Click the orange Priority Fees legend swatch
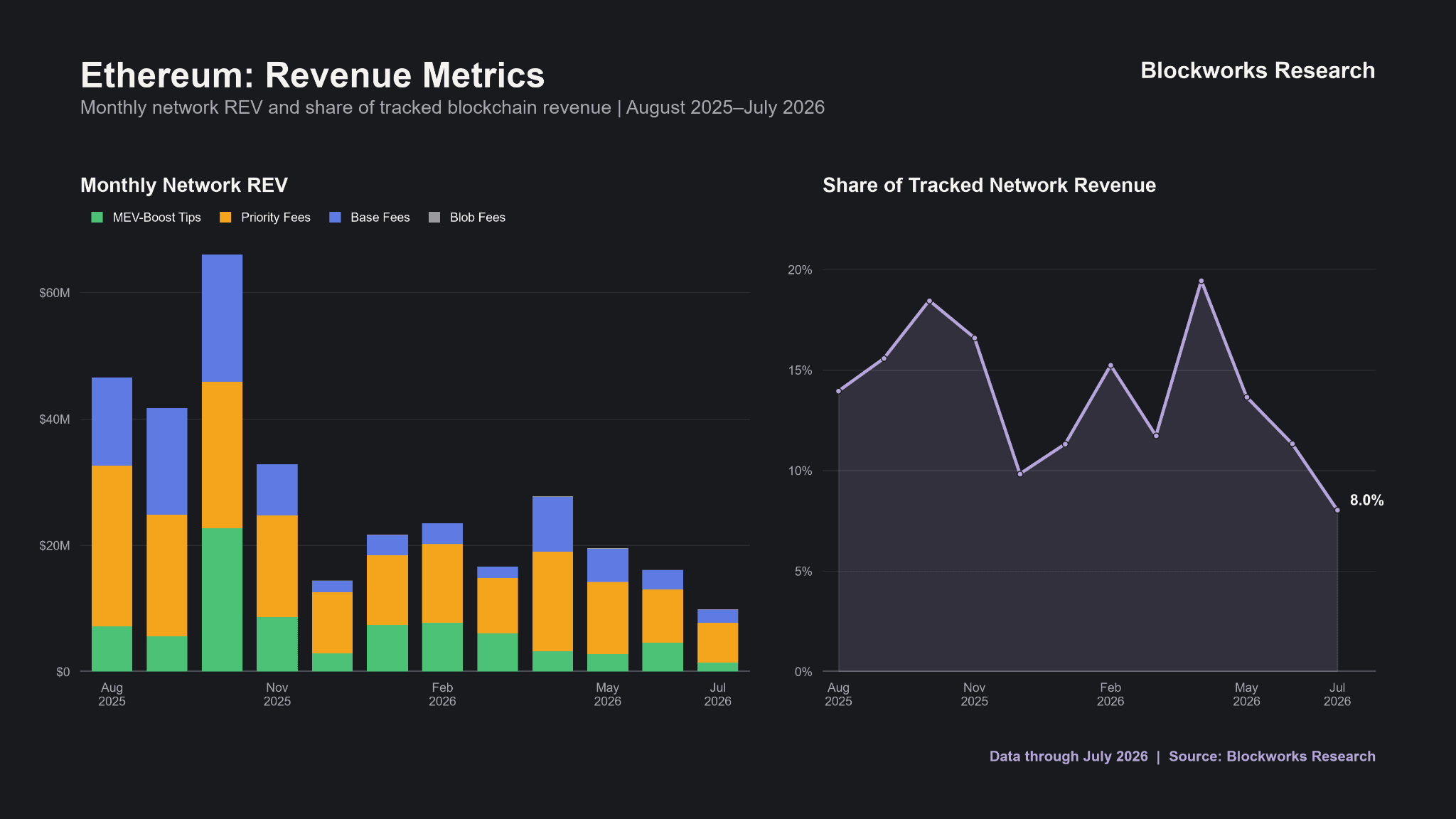 pos(225,218)
